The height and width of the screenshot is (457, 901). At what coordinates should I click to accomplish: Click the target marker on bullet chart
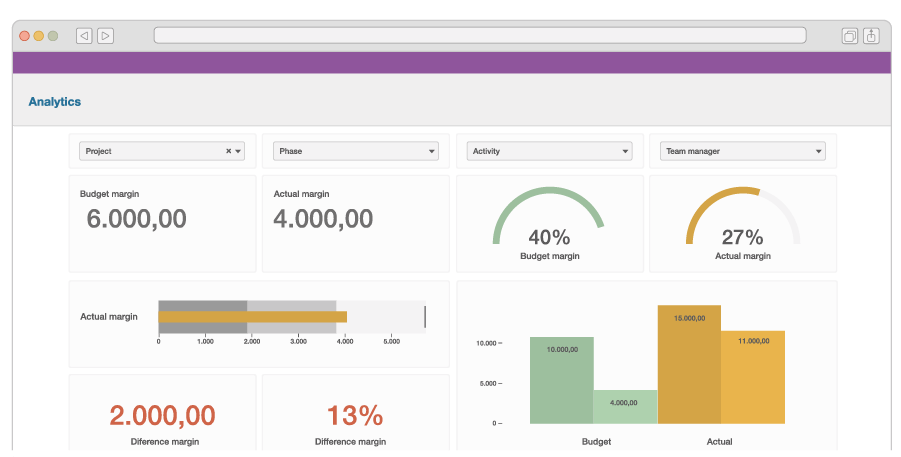tap(425, 317)
